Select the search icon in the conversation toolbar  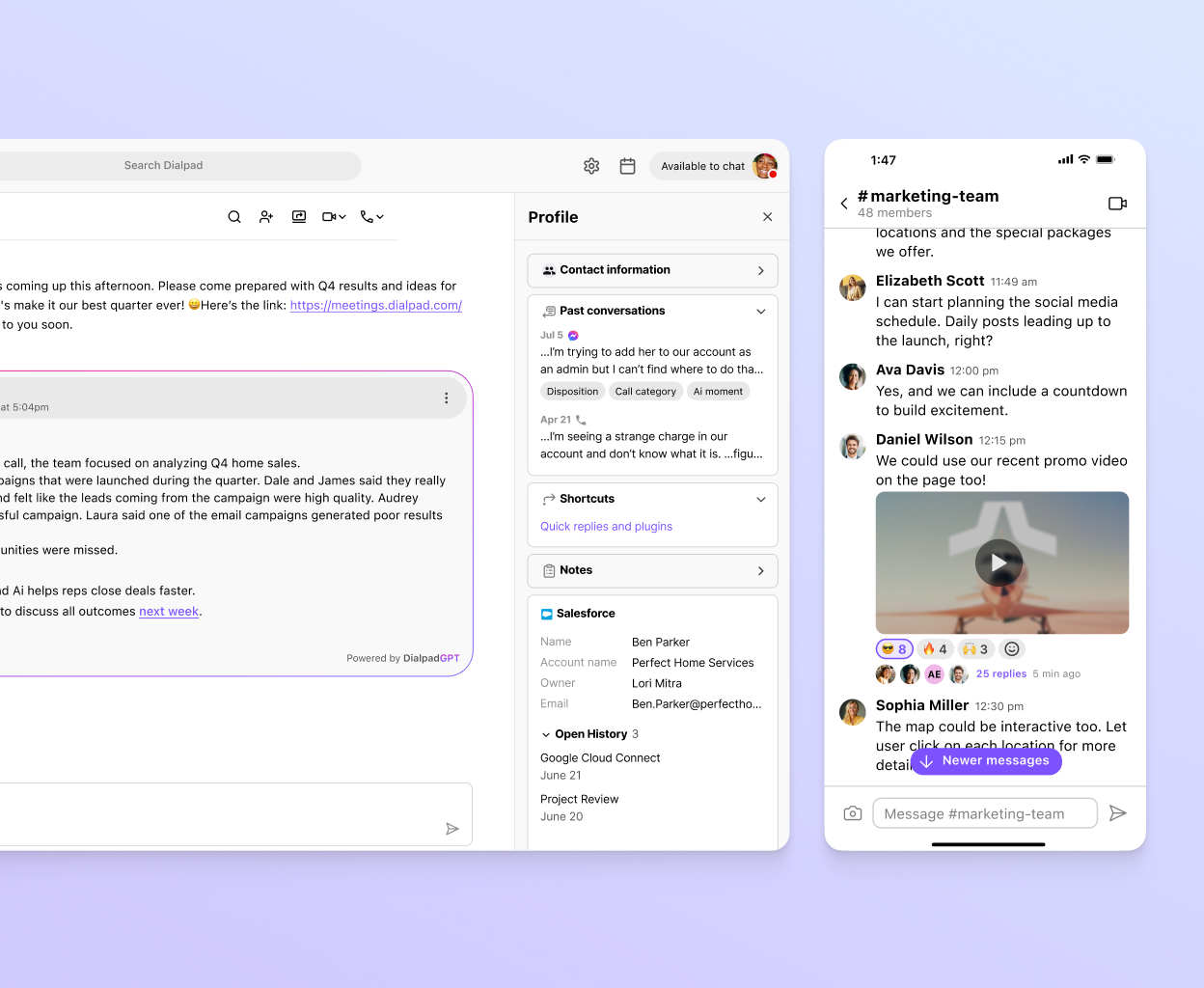[x=234, y=216]
